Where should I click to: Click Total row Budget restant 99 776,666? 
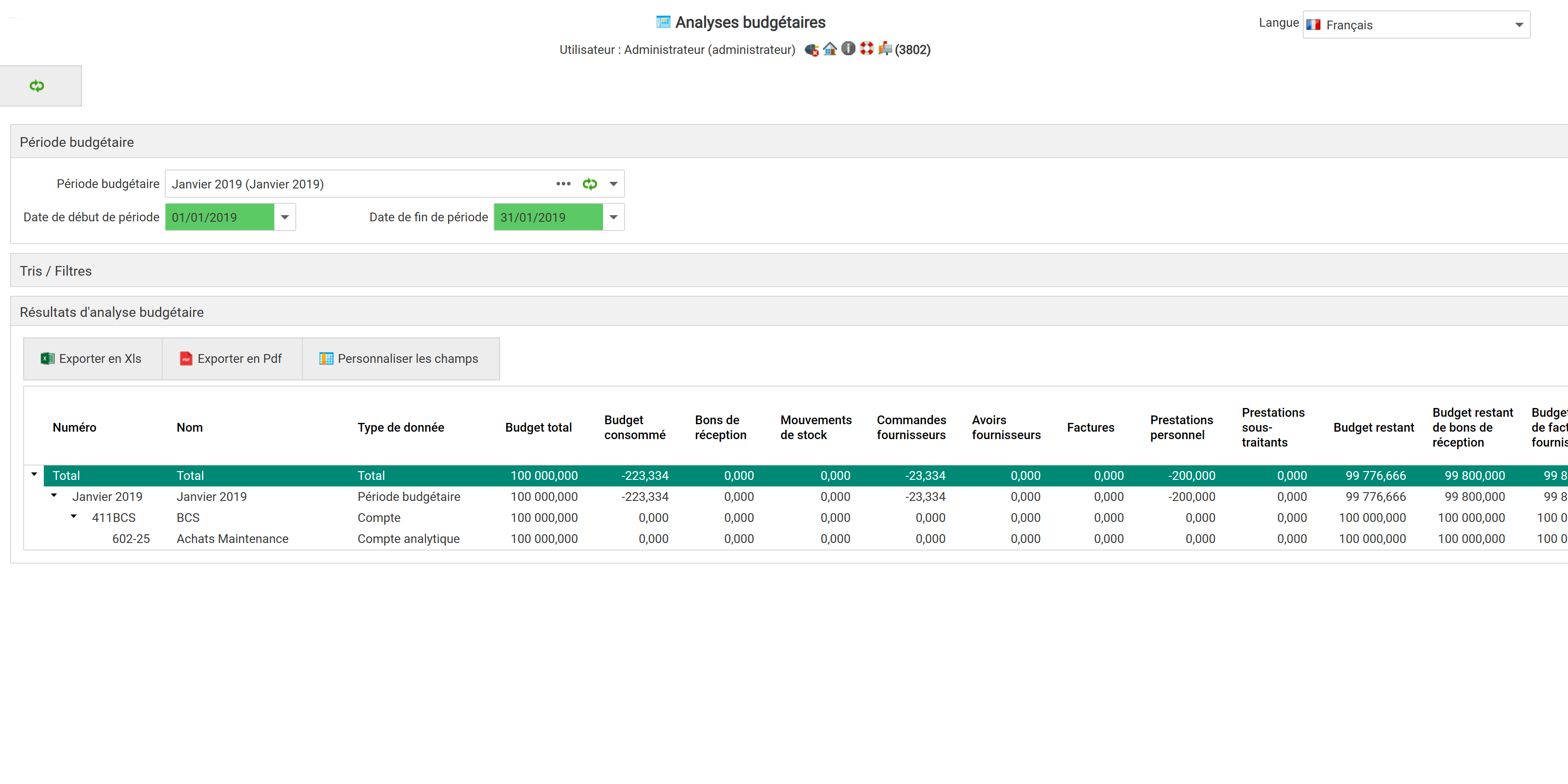(1375, 475)
